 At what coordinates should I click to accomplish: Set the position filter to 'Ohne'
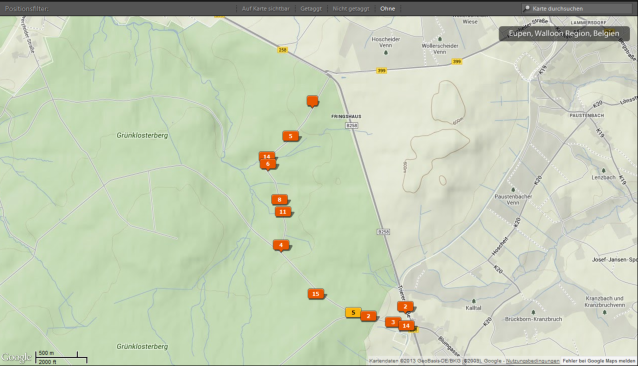coord(387,9)
